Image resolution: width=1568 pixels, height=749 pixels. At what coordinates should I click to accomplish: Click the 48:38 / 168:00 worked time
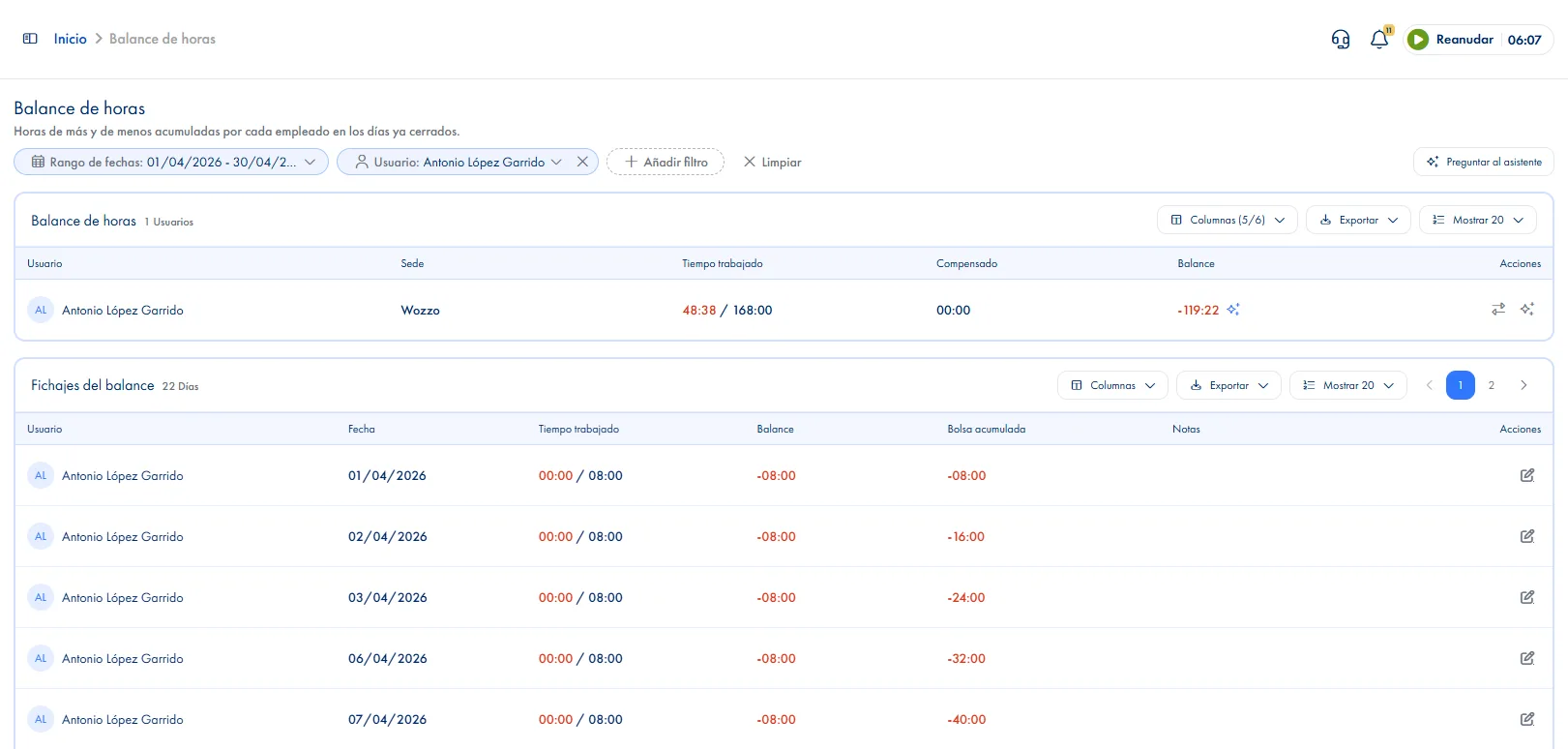(726, 311)
